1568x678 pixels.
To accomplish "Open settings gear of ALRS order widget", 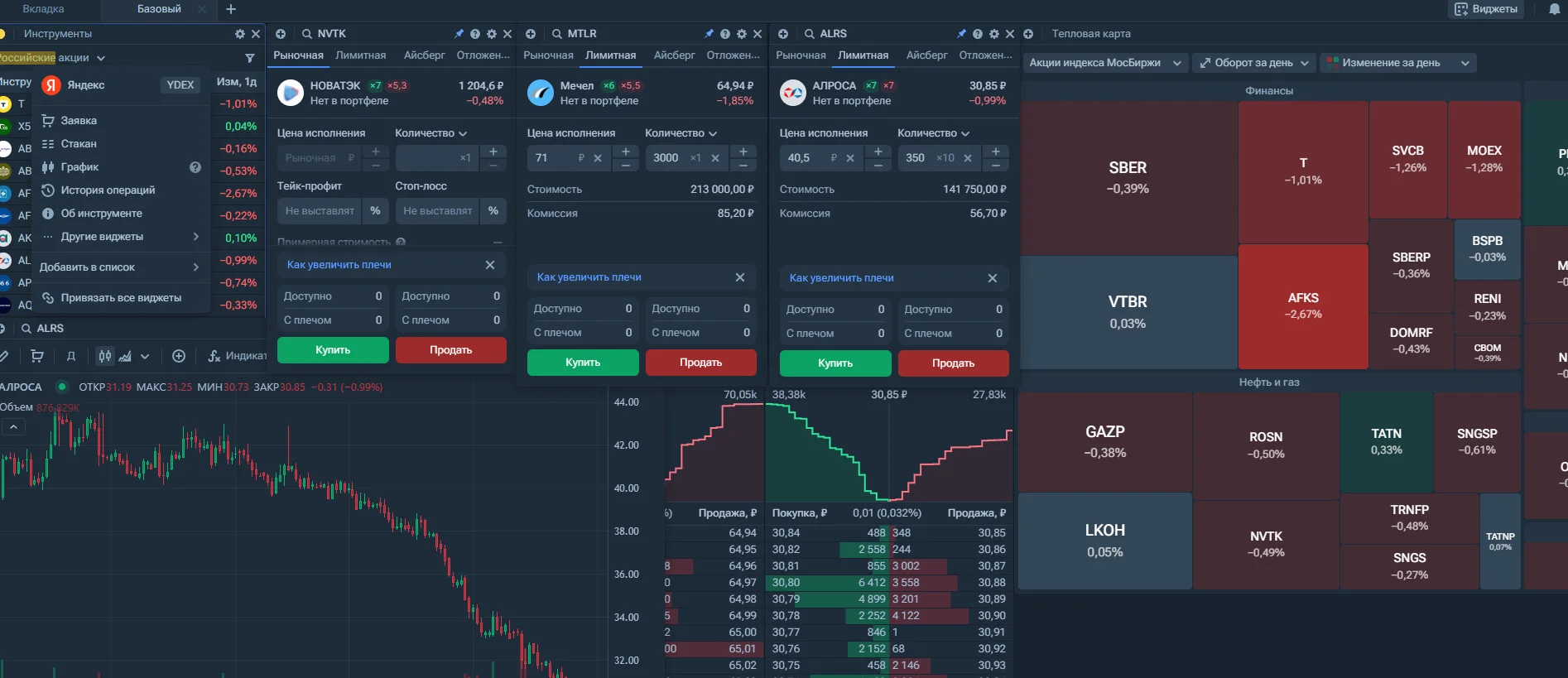I will (x=994, y=34).
